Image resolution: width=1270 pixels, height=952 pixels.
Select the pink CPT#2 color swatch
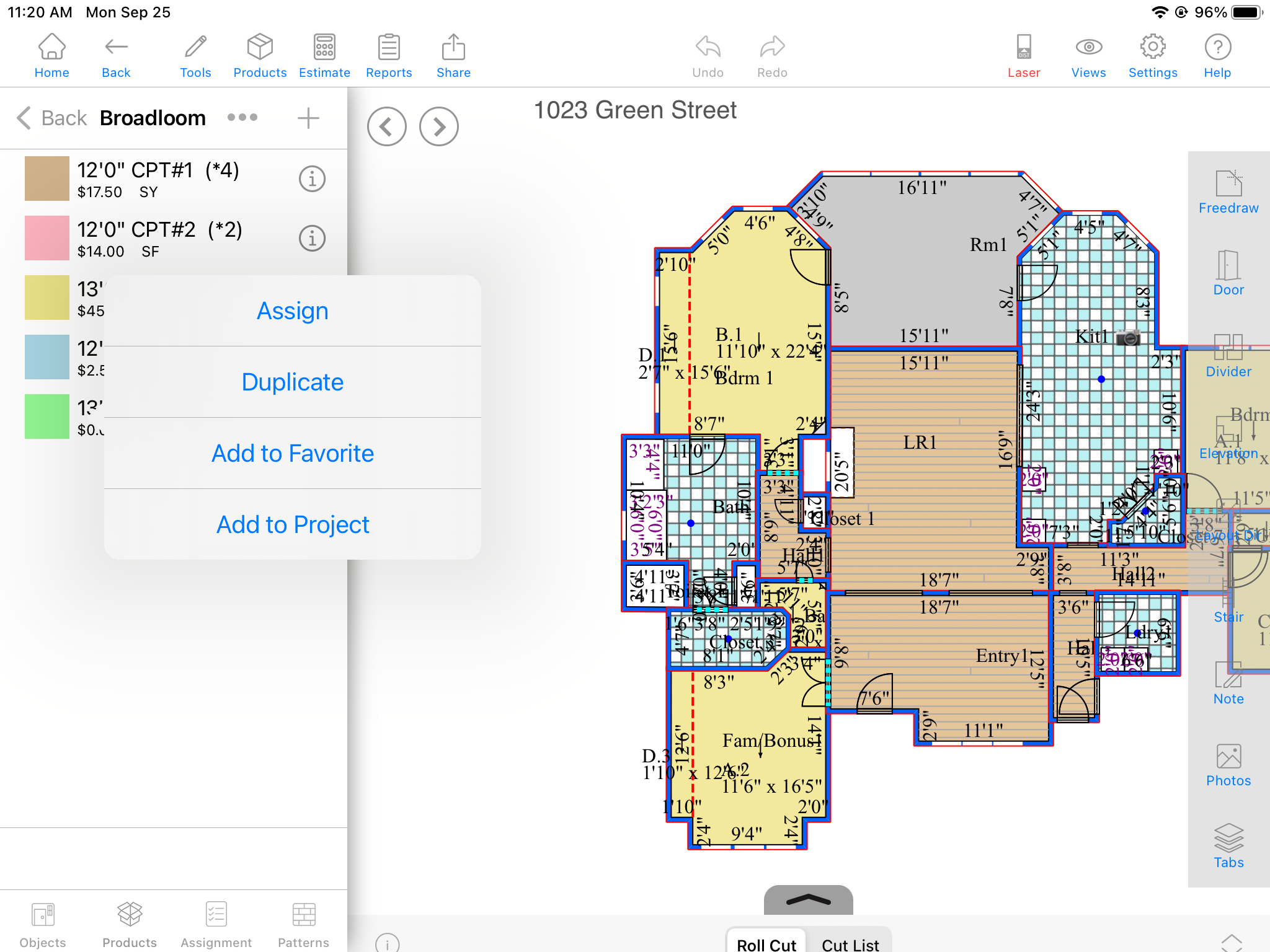tap(47, 238)
